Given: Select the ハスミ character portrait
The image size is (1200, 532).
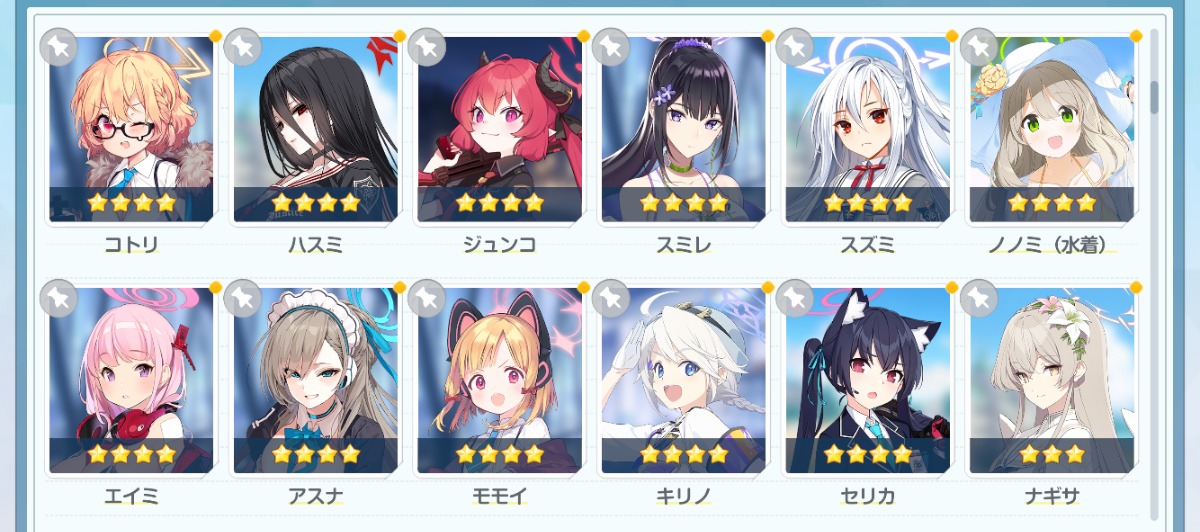Looking at the screenshot, I should pos(315,129).
